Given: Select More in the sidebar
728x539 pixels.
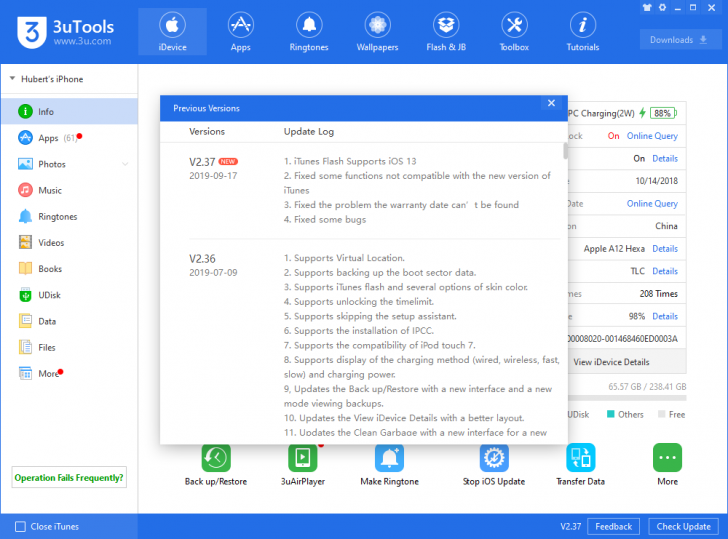Looking at the screenshot, I should pos(69,373).
